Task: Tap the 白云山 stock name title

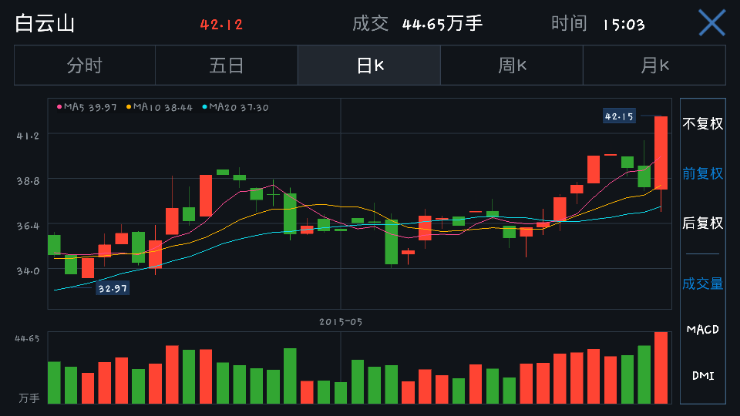Action: click(45, 23)
